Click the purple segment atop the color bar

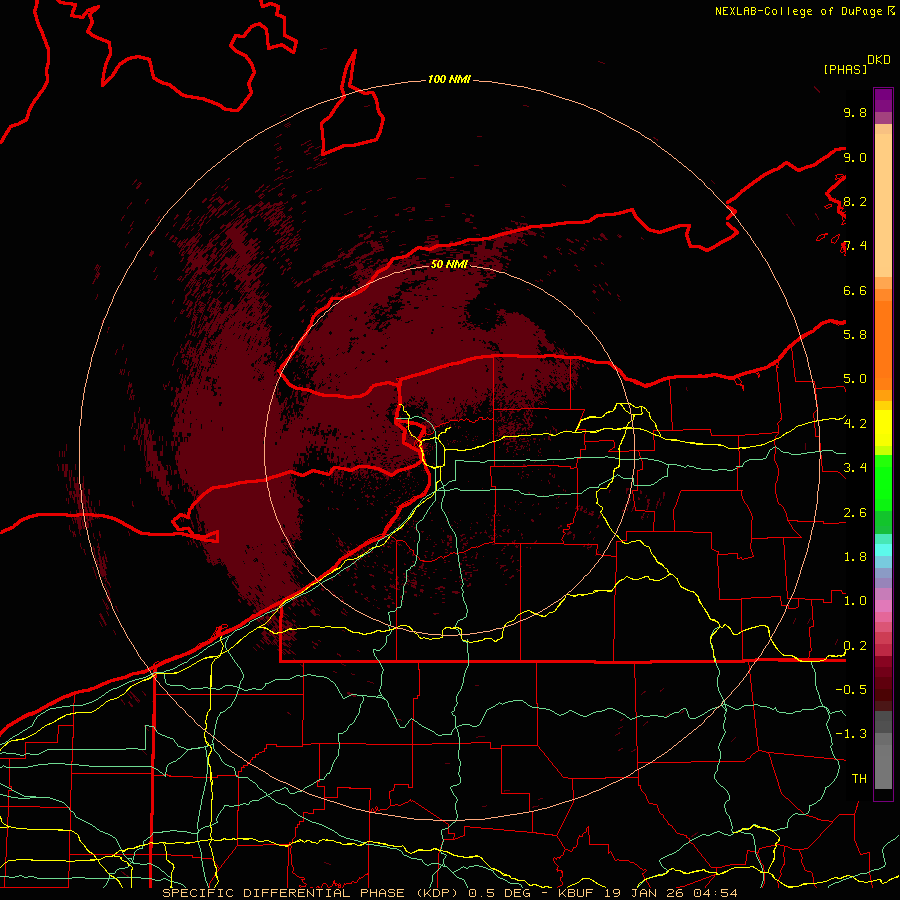(883, 100)
